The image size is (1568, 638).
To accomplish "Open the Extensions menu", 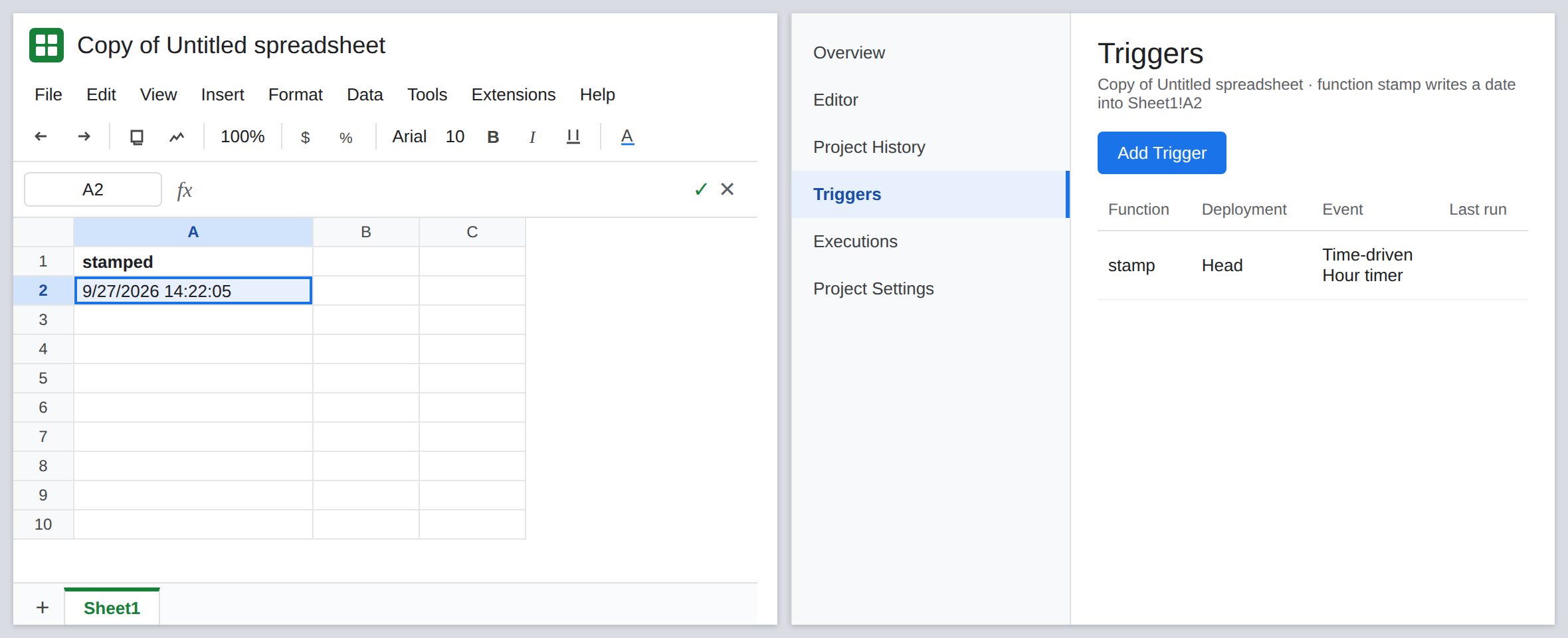I will 514,94.
